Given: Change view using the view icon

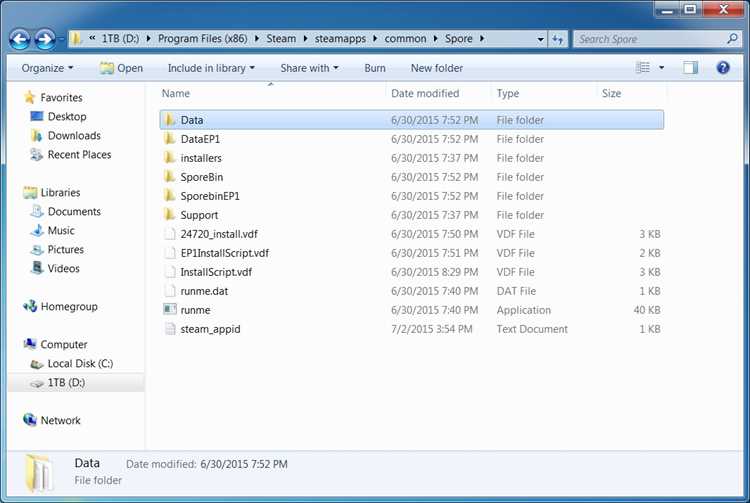Looking at the screenshot, I should (x=643, y=68).
